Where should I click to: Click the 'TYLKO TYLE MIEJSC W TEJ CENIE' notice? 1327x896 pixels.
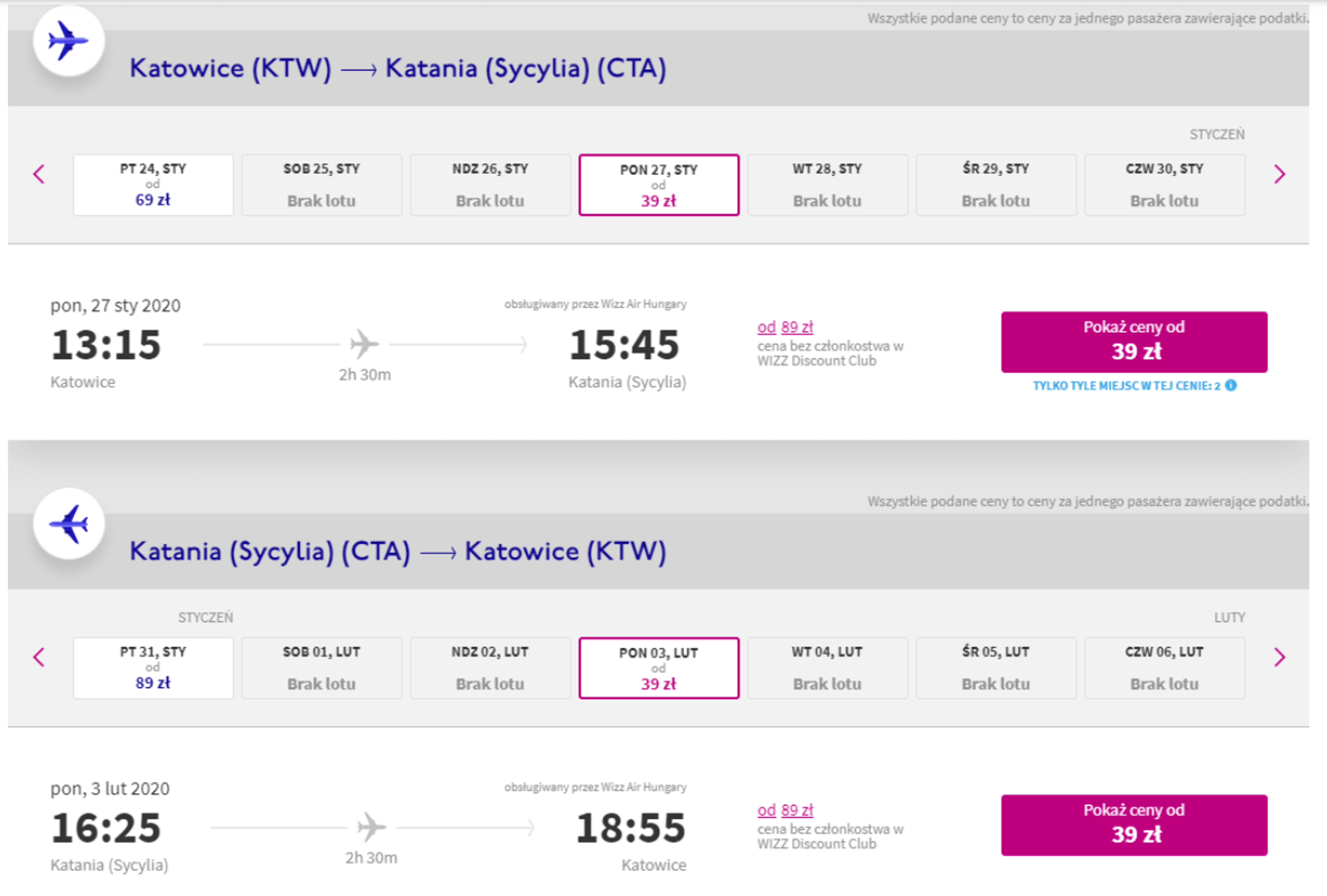click(x=1126, y=386)
